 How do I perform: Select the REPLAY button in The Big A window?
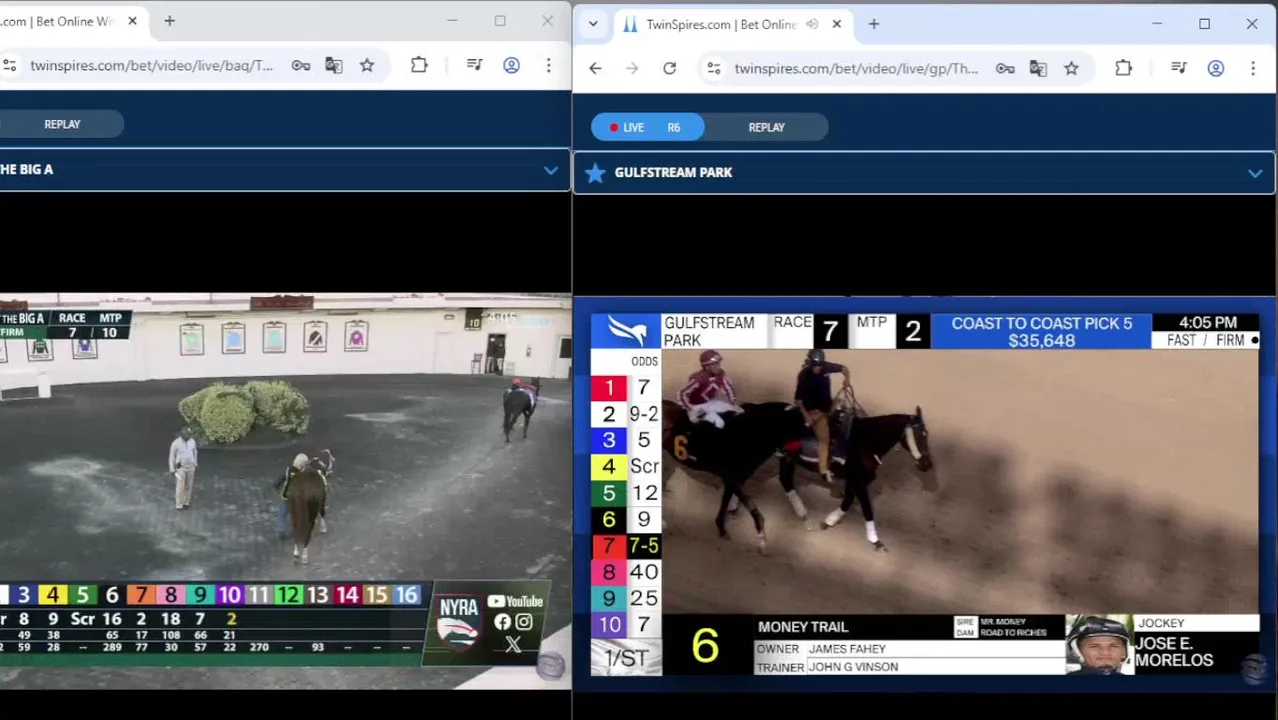(62, 124)
